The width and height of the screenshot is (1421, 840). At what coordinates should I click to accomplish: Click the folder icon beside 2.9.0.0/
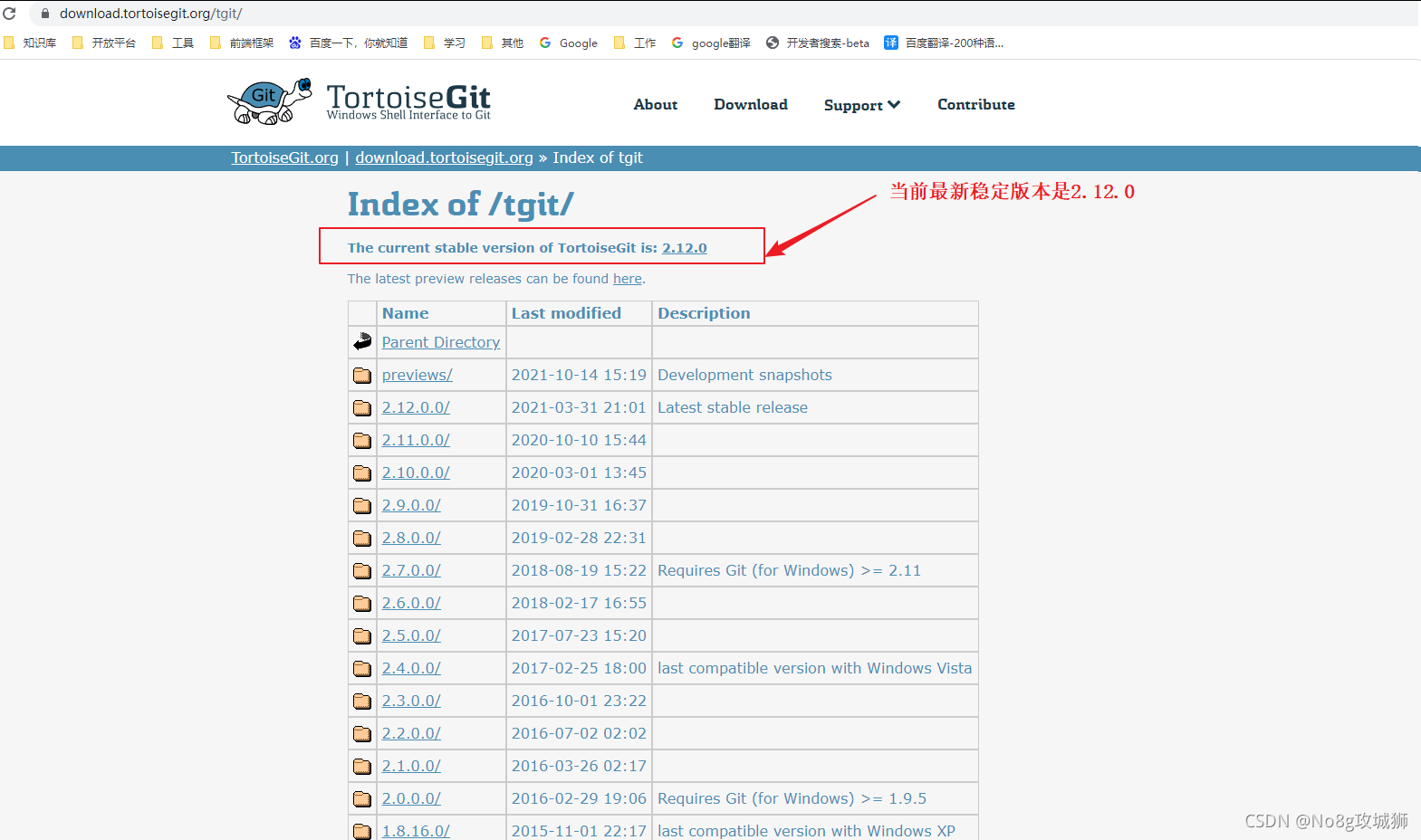click(x=362, y=505)
